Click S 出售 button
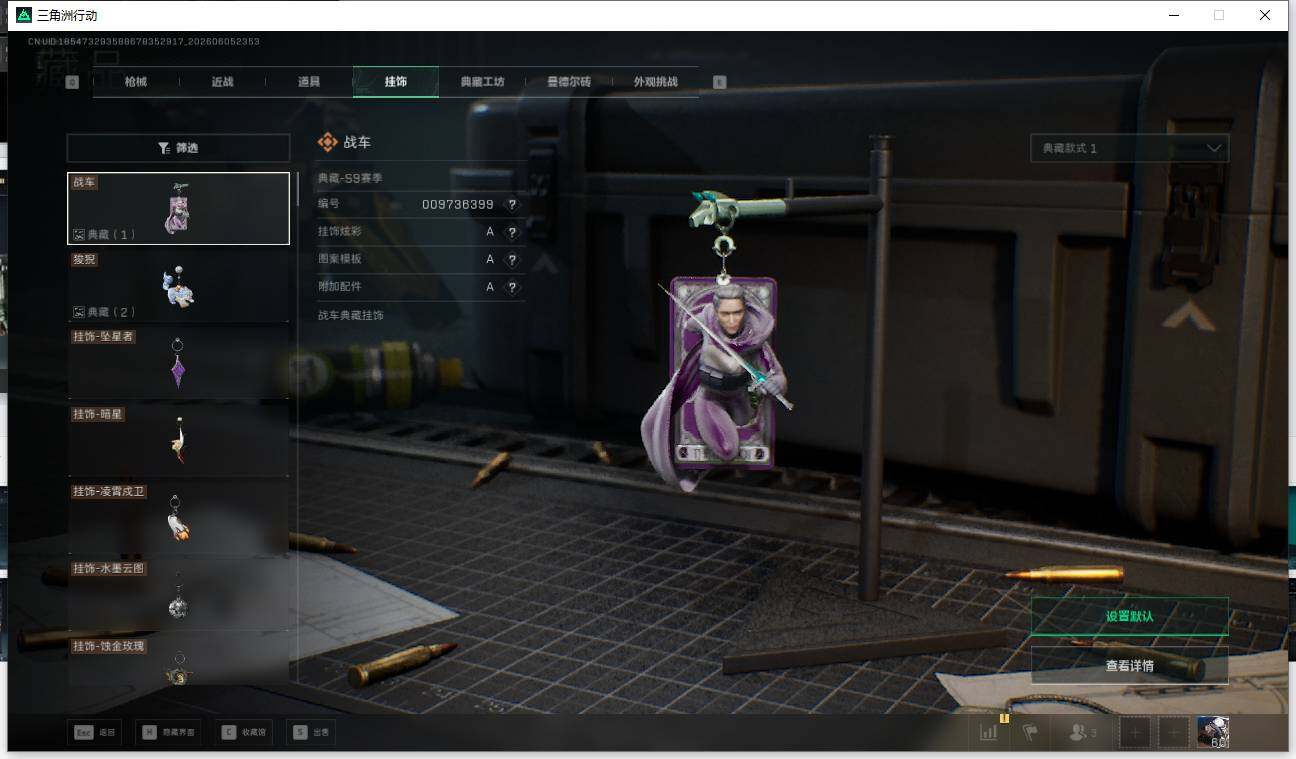This screenshot has height=759, width=1296. tap(311, 733)
